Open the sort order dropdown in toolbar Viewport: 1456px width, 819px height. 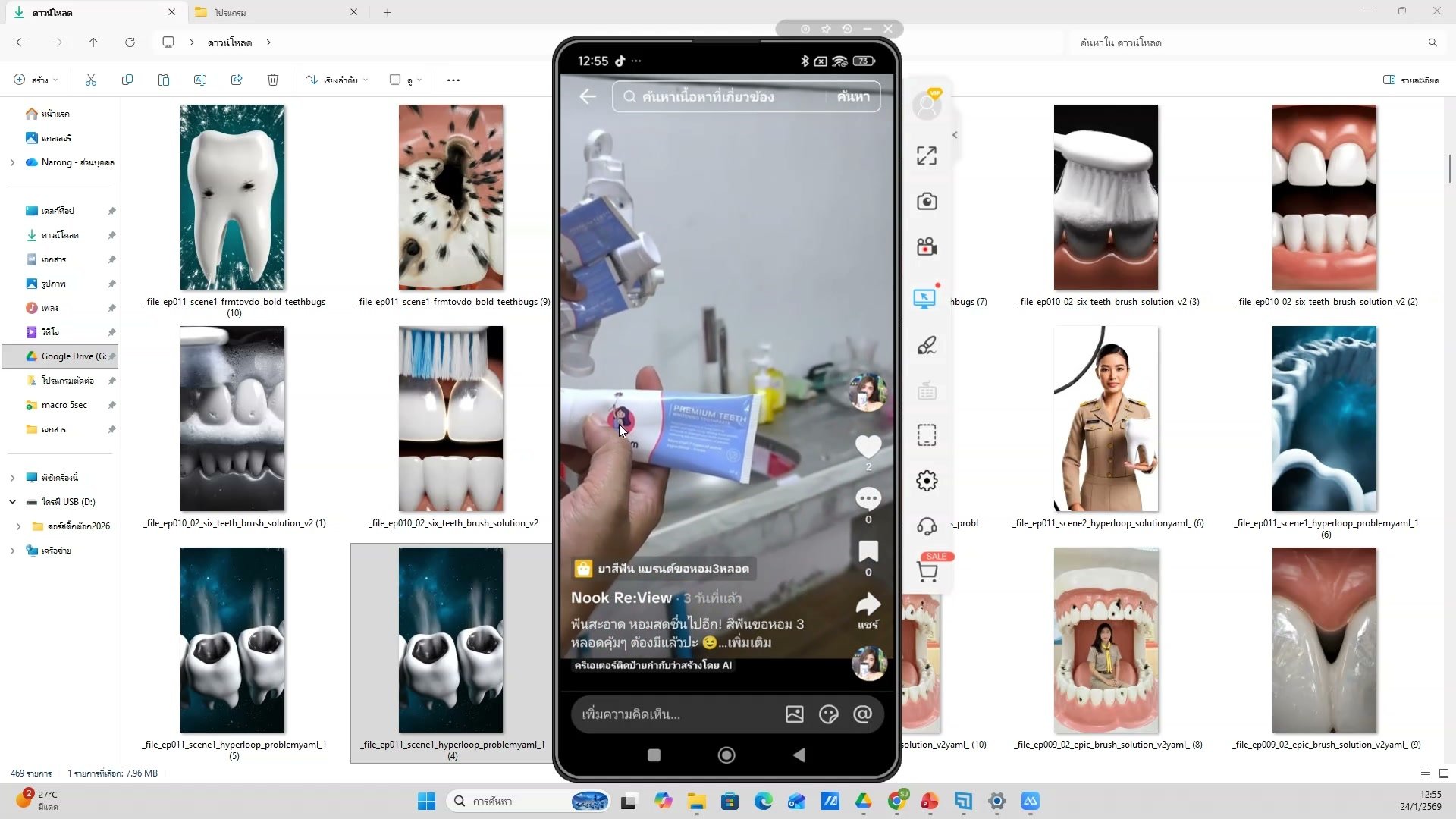[337, 80]
